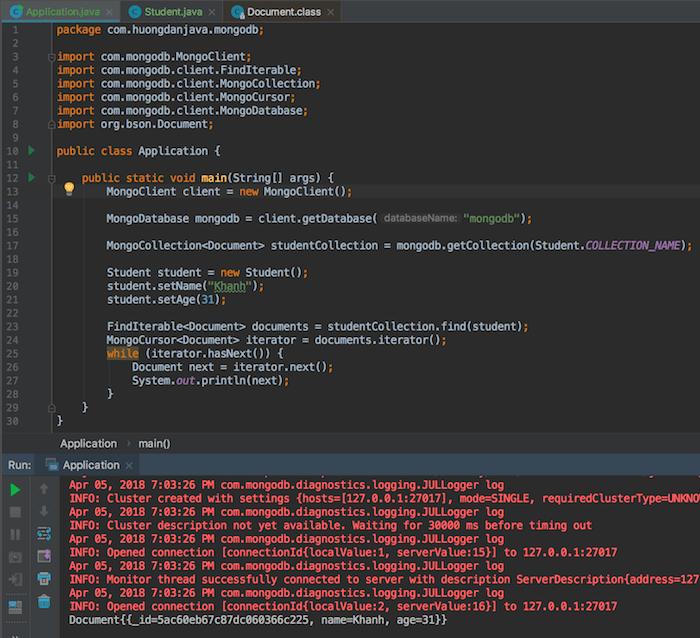Click studentCollection variable on line 17

click(x=324, y=246)
